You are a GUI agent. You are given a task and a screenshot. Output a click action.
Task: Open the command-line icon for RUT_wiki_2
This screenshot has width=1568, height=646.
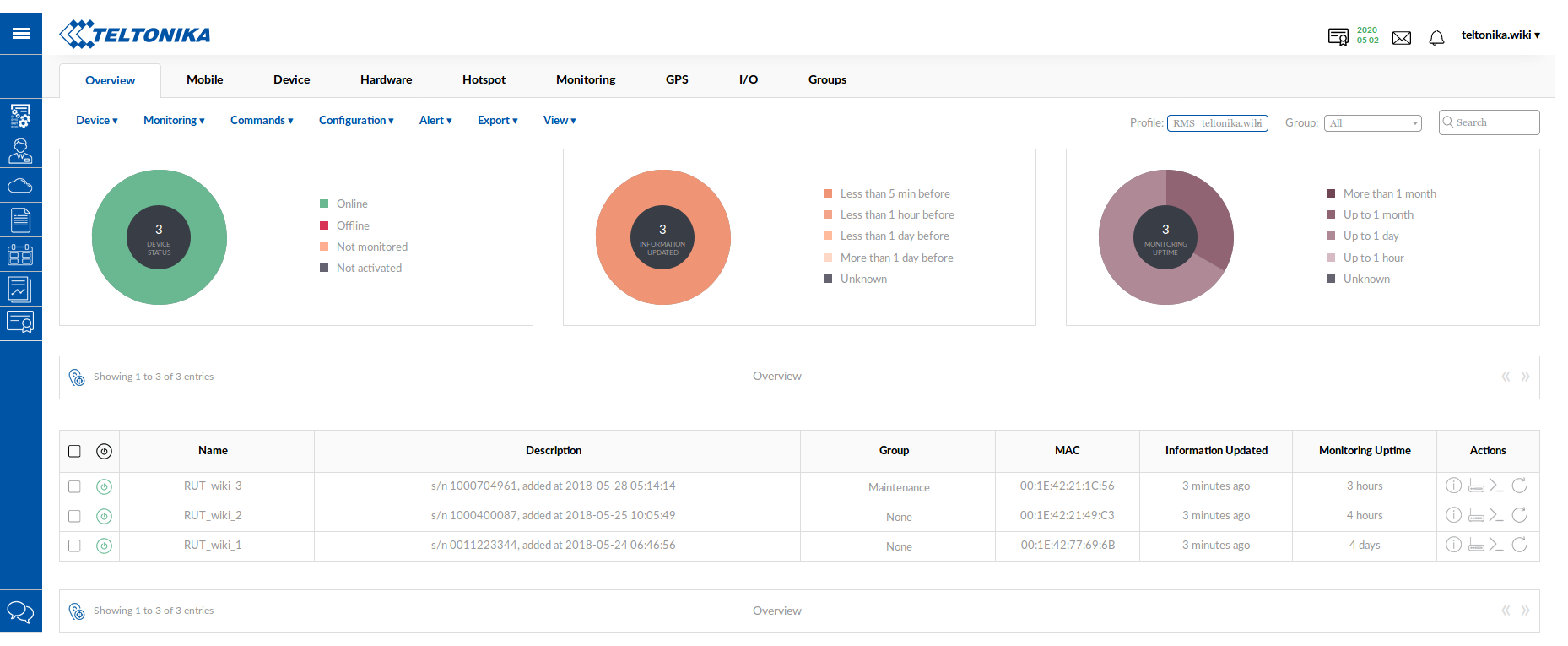1496,515
